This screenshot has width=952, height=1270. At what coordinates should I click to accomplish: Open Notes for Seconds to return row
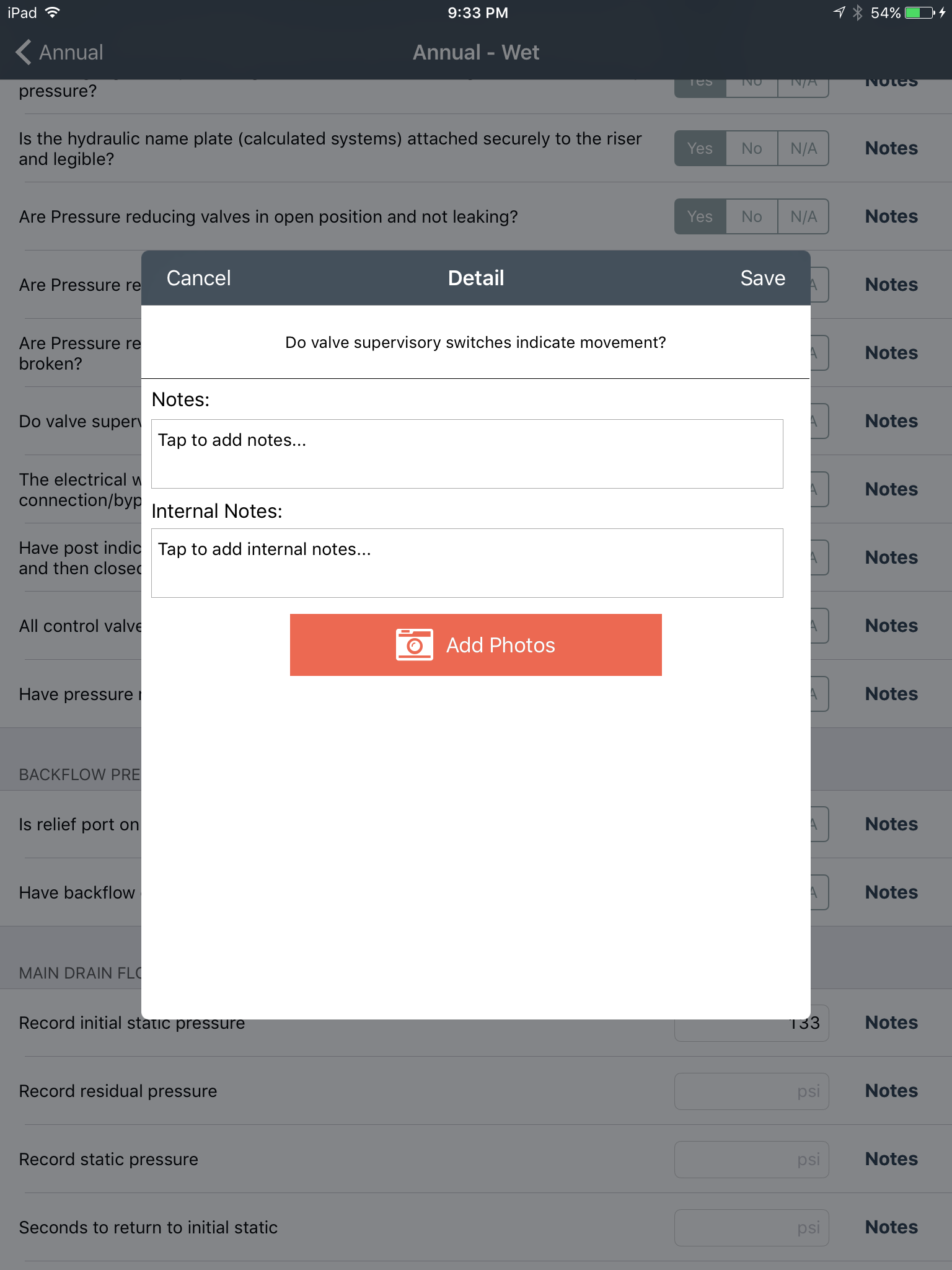pos(891,1227)
